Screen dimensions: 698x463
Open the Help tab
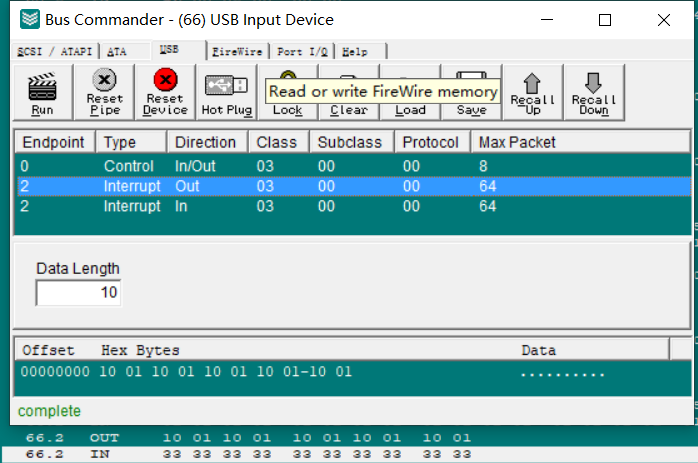pos(355,51)
